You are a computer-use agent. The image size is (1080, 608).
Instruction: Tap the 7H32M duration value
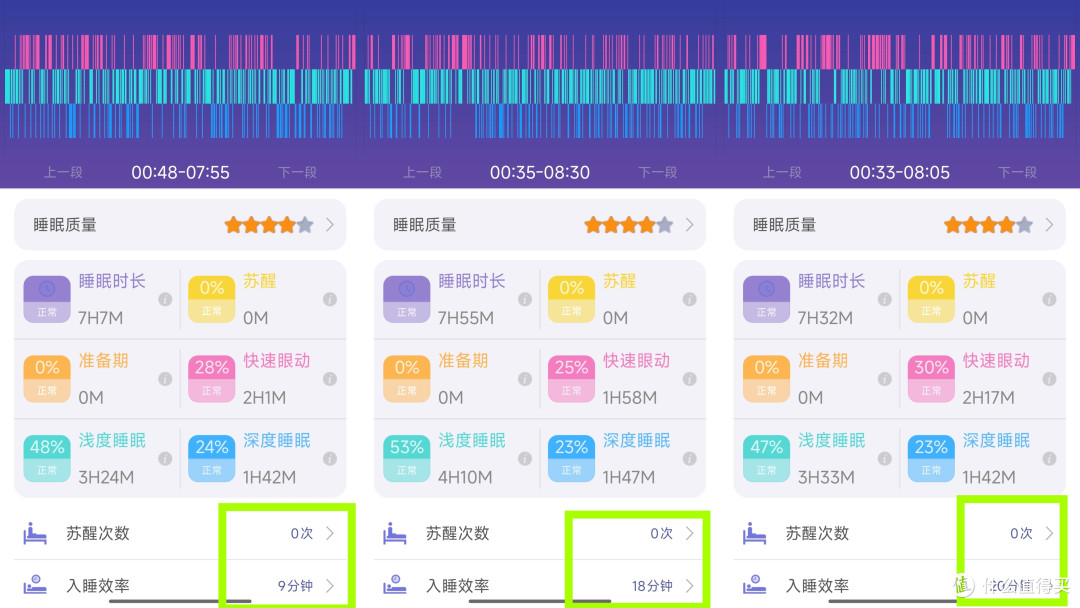coord(825,318)
